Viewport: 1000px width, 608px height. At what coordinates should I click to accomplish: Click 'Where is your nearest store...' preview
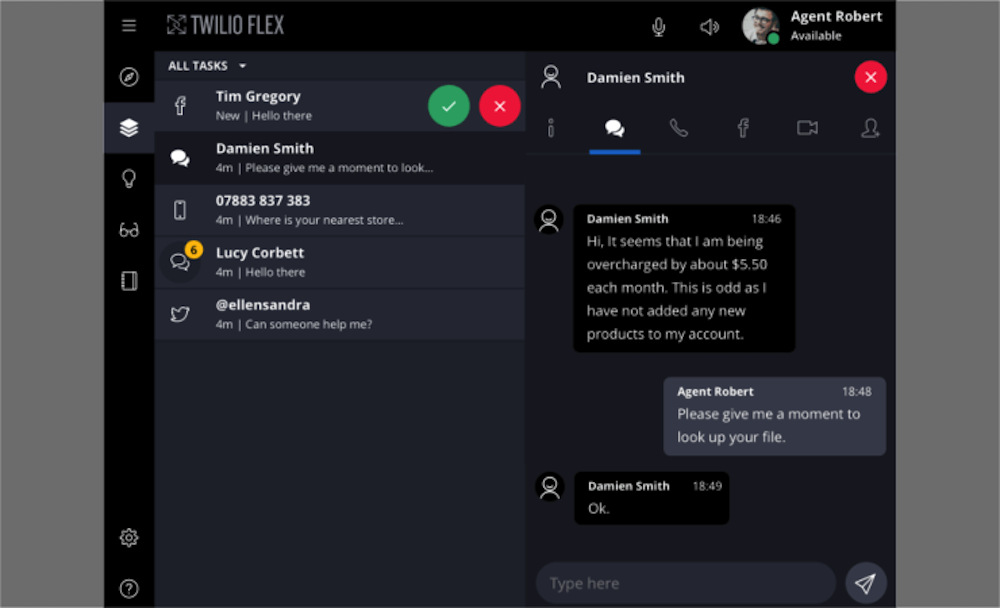[324, 220]
